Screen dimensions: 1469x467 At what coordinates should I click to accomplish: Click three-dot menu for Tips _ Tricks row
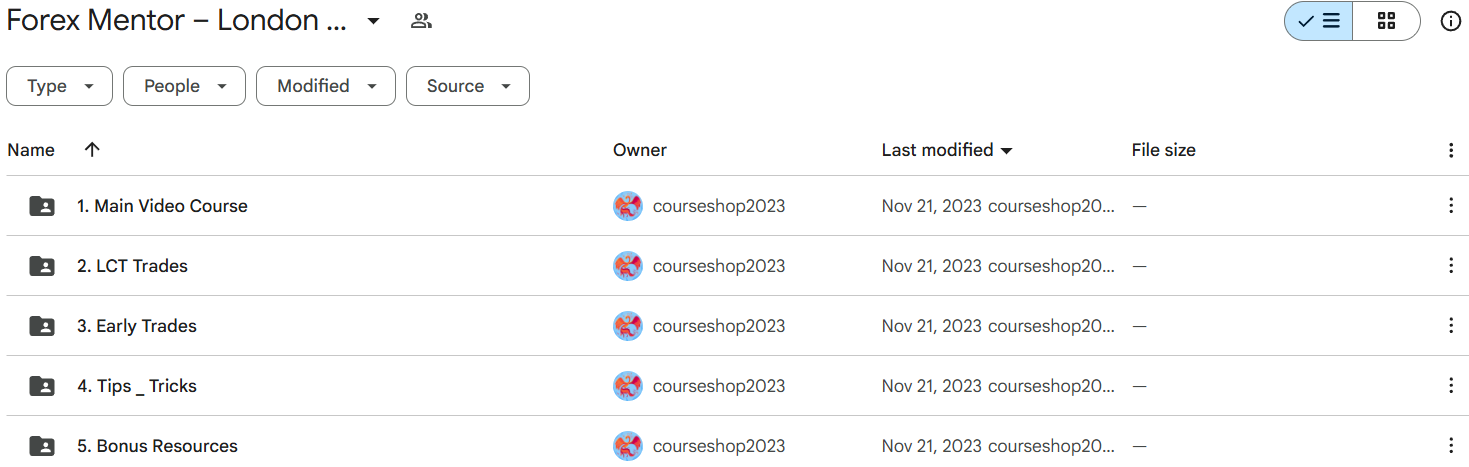1450,386
